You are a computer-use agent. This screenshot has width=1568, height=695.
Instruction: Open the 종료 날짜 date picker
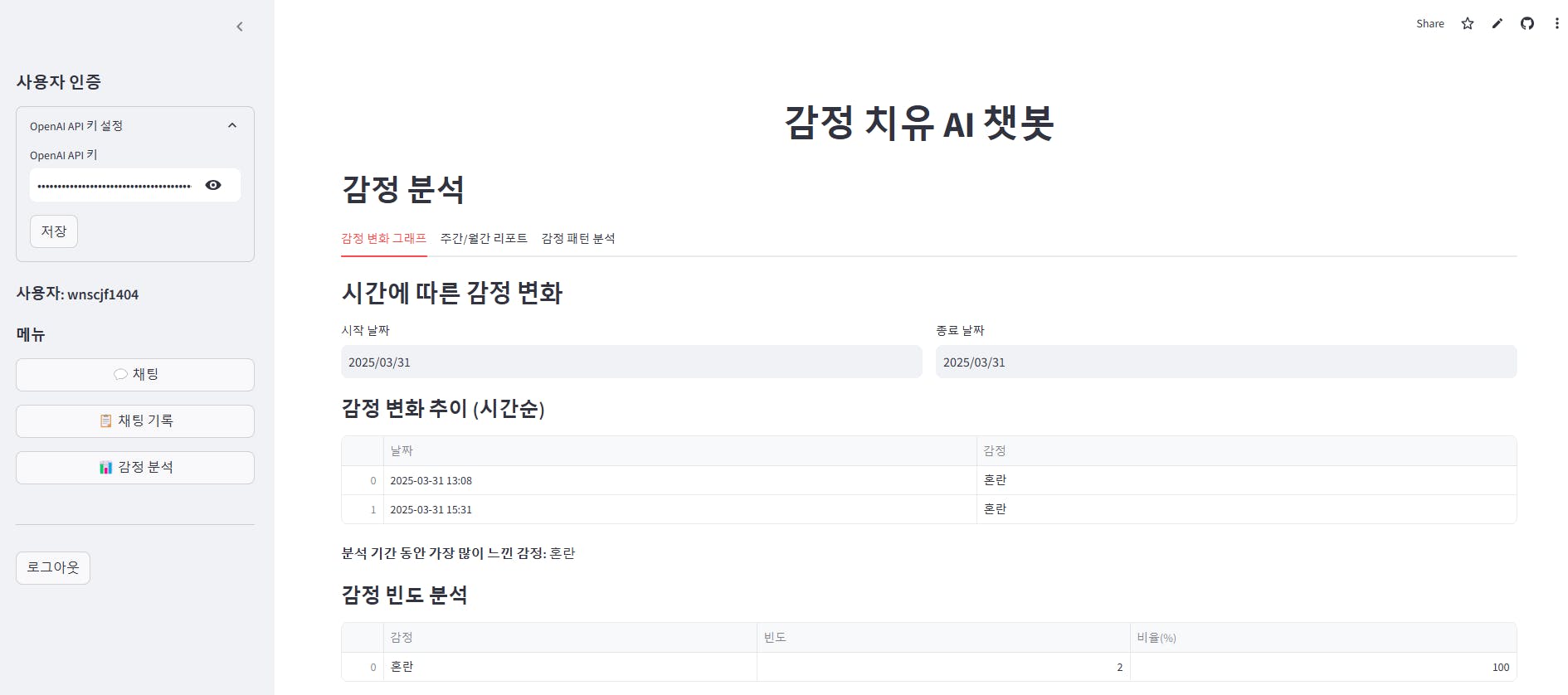[1226, 362]
